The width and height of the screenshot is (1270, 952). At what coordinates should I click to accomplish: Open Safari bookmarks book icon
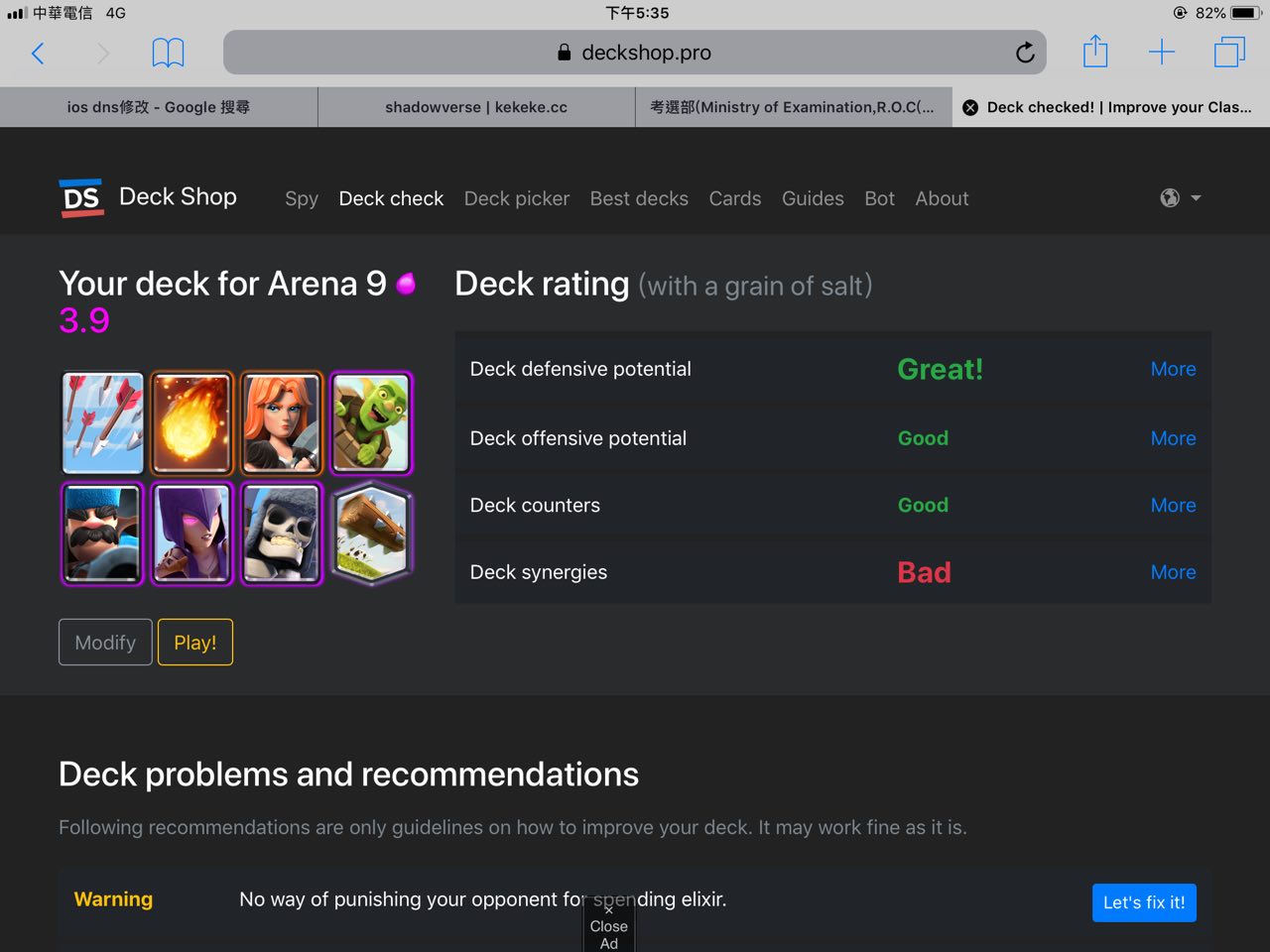point(168,53)
